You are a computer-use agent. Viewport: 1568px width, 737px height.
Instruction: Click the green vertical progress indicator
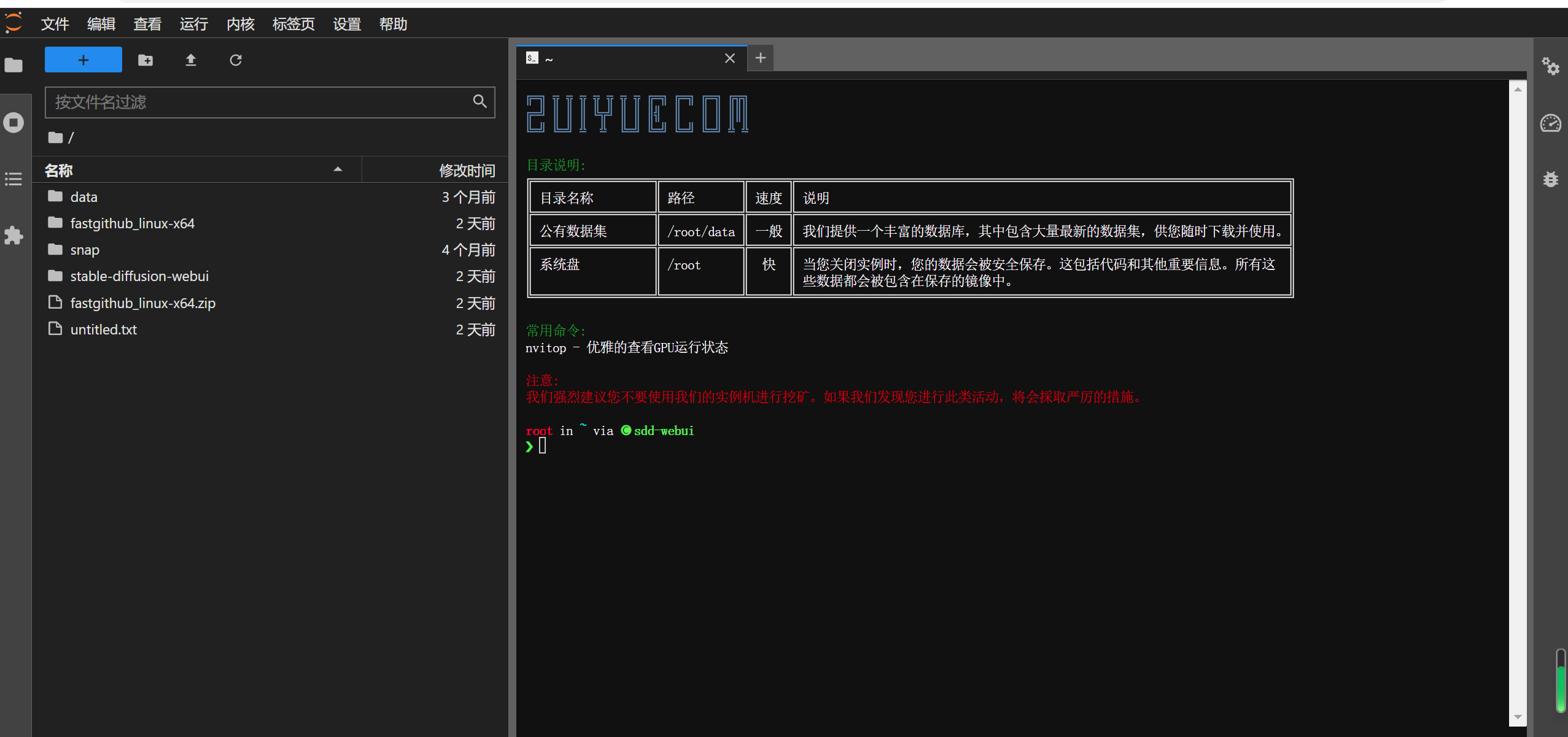pos(1561,681)
